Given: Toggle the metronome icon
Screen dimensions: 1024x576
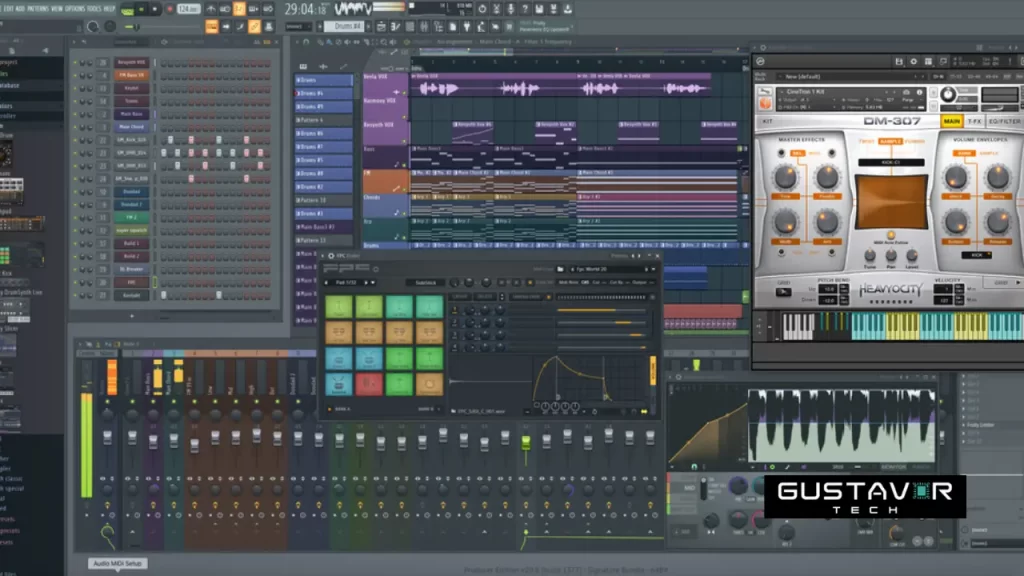Looking at the screenshot, I should click(211, 9).
